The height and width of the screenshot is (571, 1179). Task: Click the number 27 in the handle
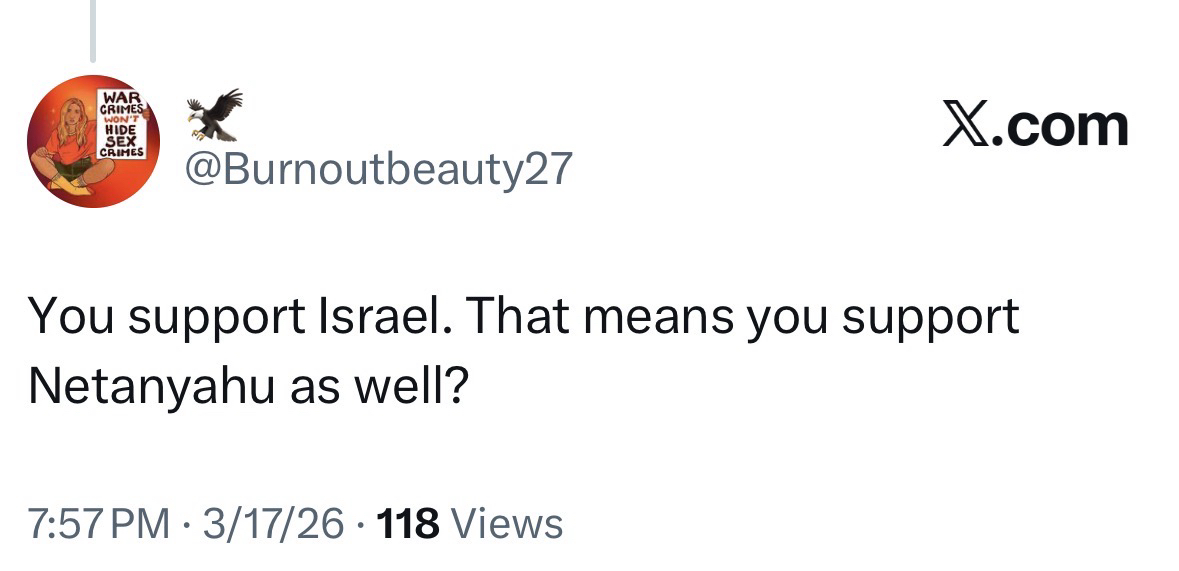(x=548, y=170)
